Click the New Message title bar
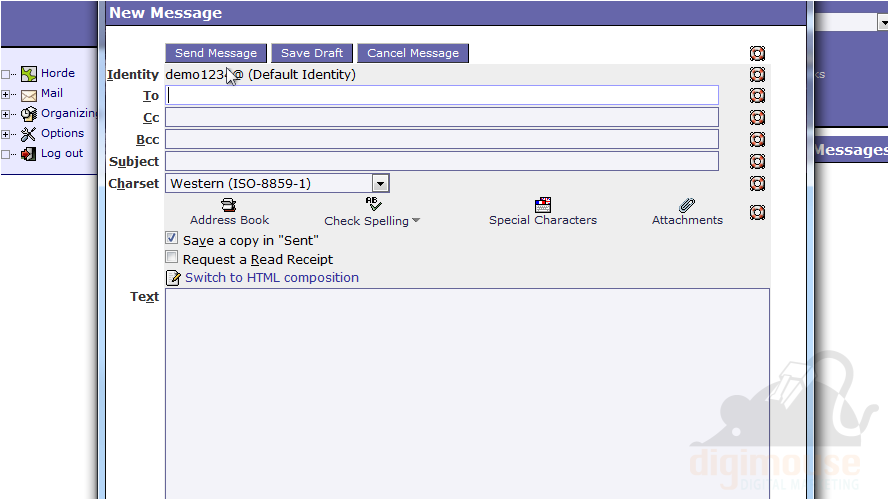This screenshot has height=500, width=889. tap(456, 13)
